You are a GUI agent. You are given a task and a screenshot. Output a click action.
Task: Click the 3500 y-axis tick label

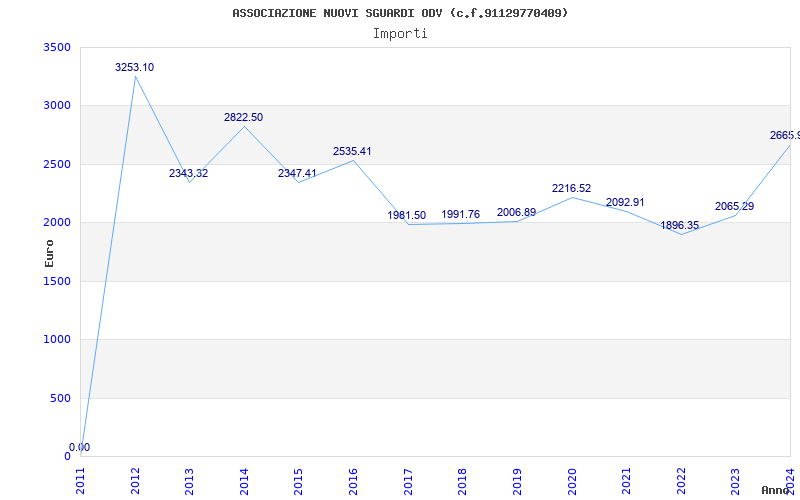click(57, 48)
